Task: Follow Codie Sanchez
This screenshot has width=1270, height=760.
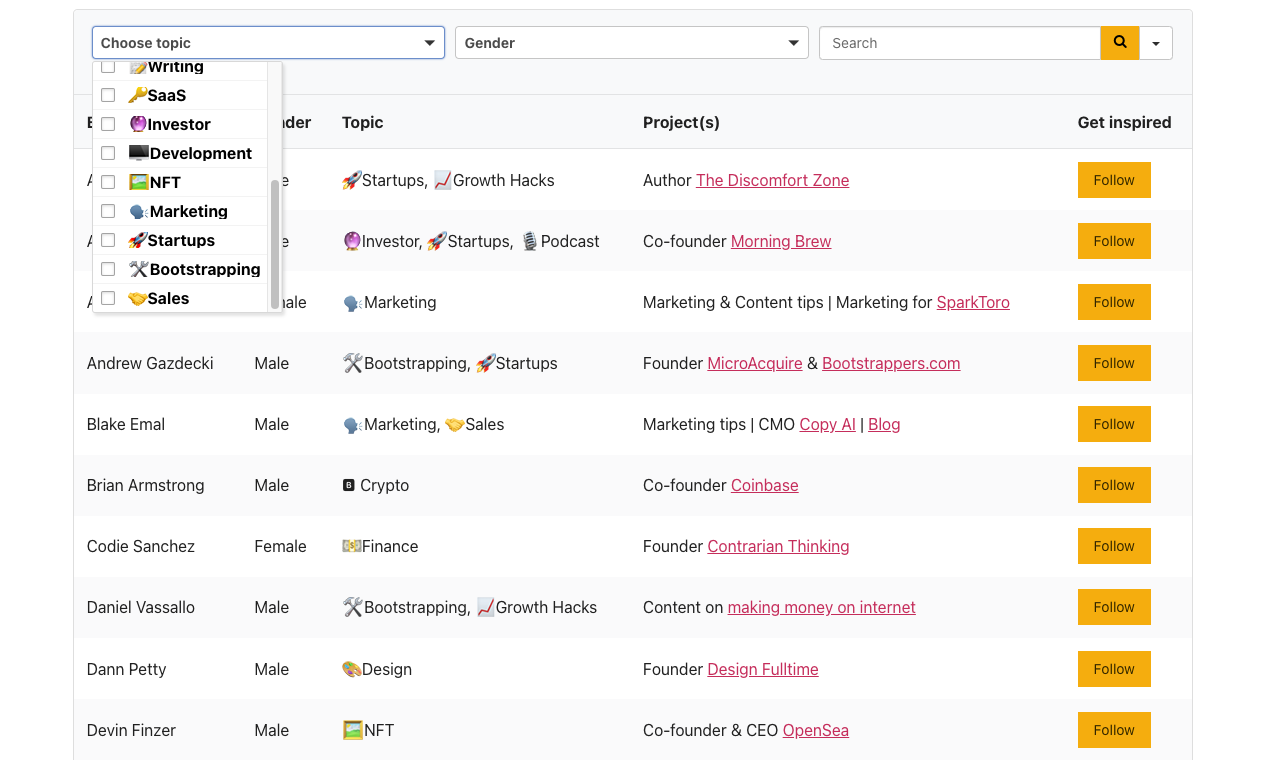Action: point(1114,546)
